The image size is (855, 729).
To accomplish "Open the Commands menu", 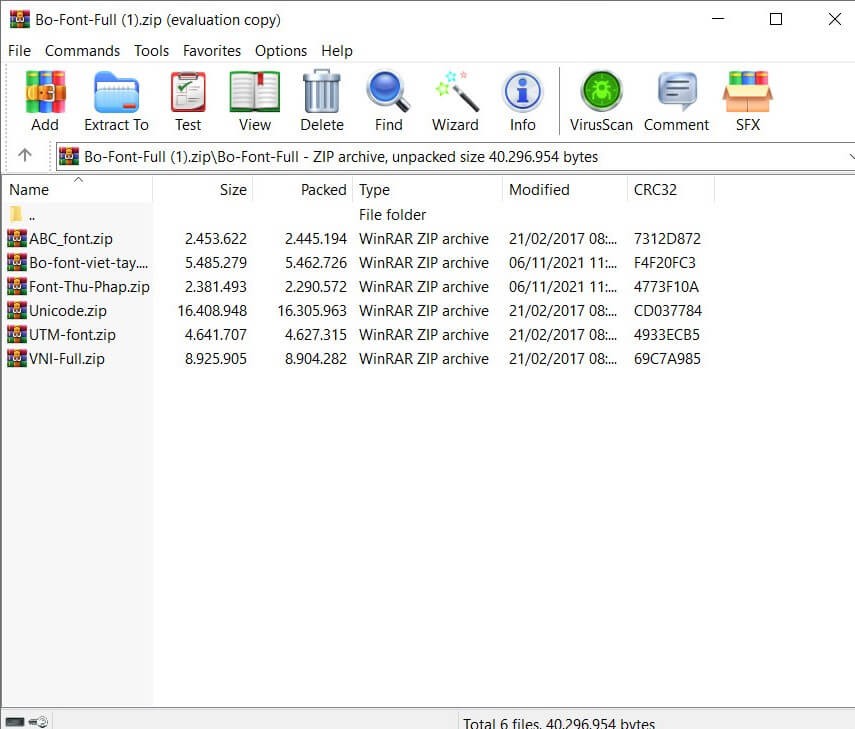I will [x=82, y=51].
